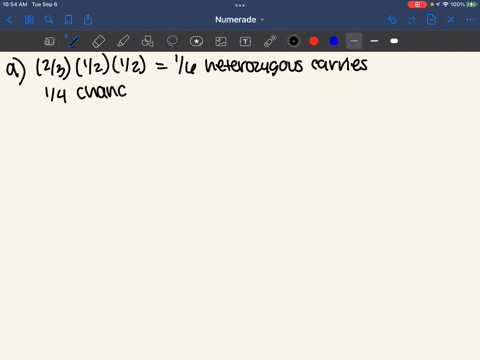Select the medium stroke width

(374, 41)
